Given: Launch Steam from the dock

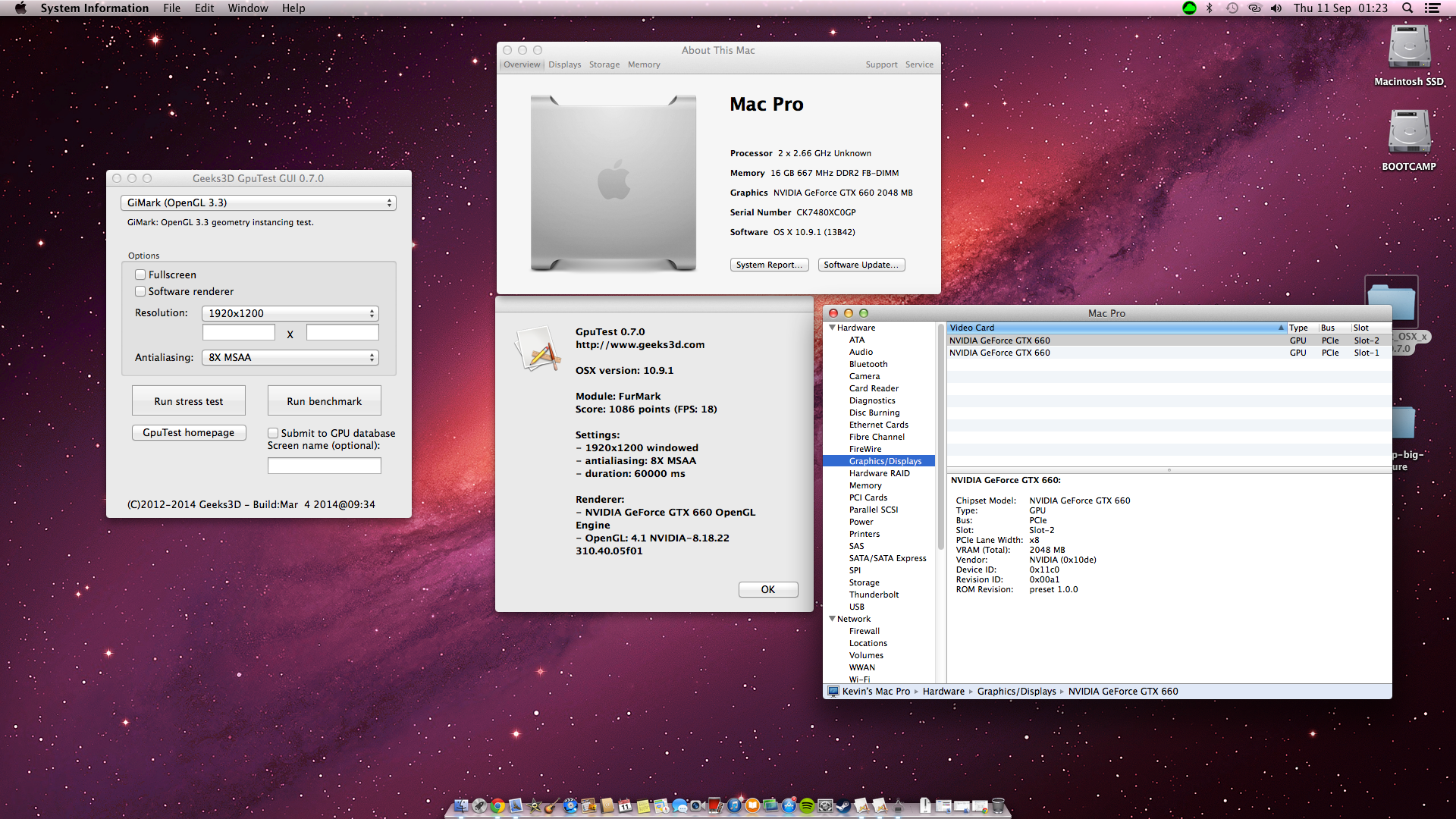Looking at the screenshot, I should pyautogui.click(x=843, y=805).
